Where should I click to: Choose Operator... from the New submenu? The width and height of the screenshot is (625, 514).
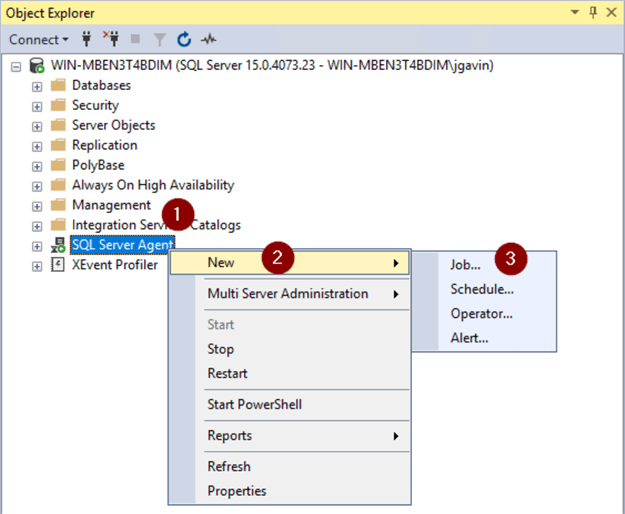point(484,314)
